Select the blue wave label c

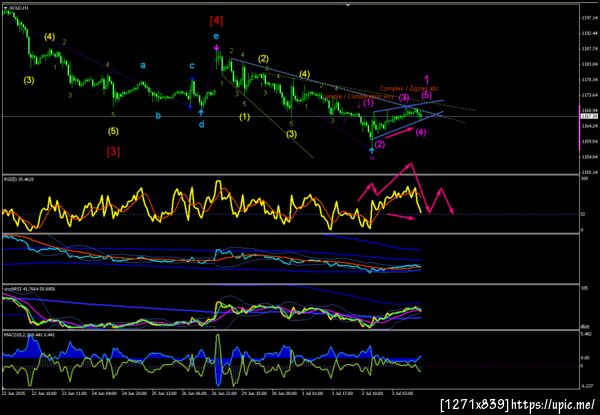click(192, 66)
